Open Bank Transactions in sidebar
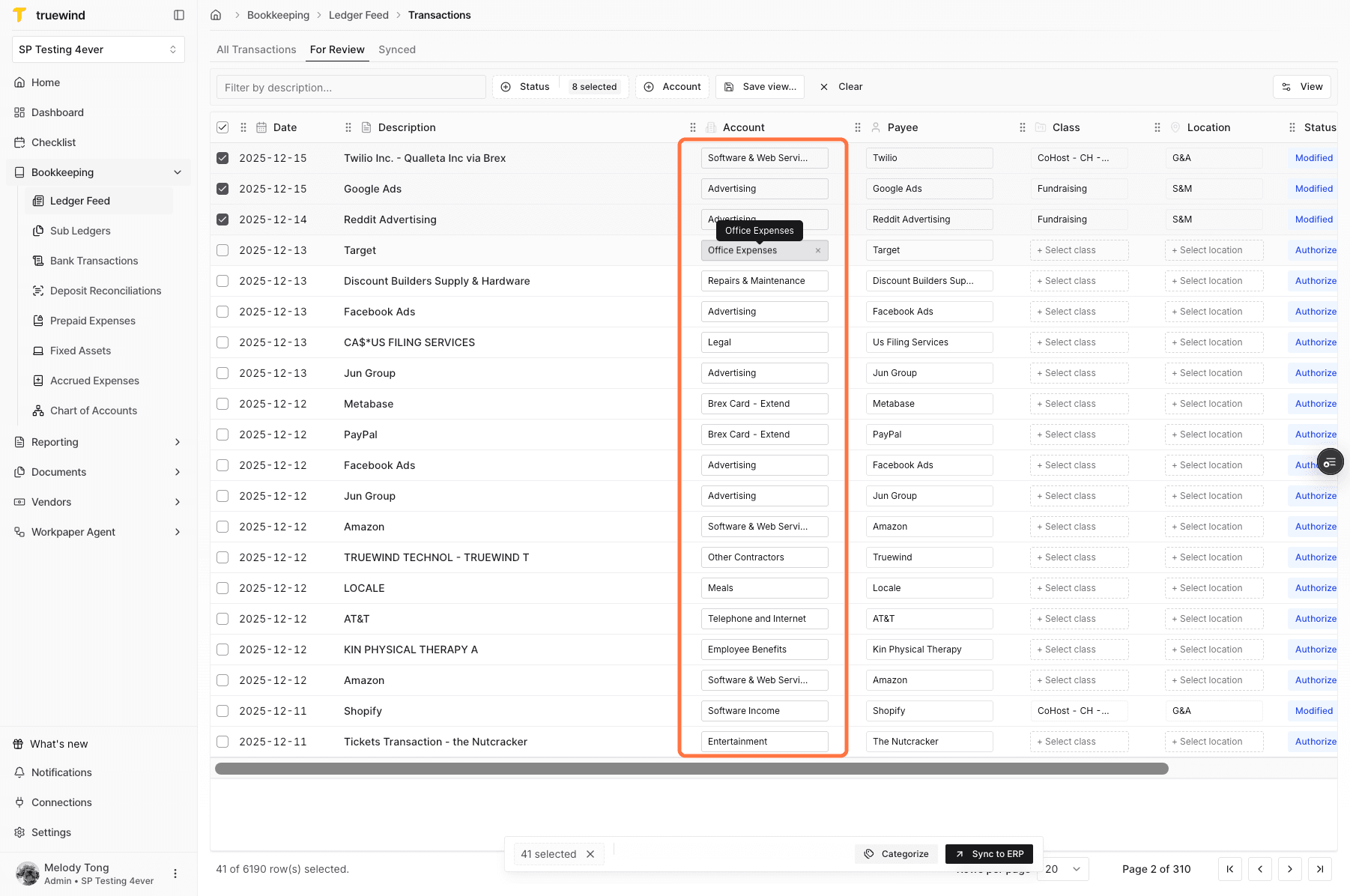 pyautogui.click(x=99, y=261)
